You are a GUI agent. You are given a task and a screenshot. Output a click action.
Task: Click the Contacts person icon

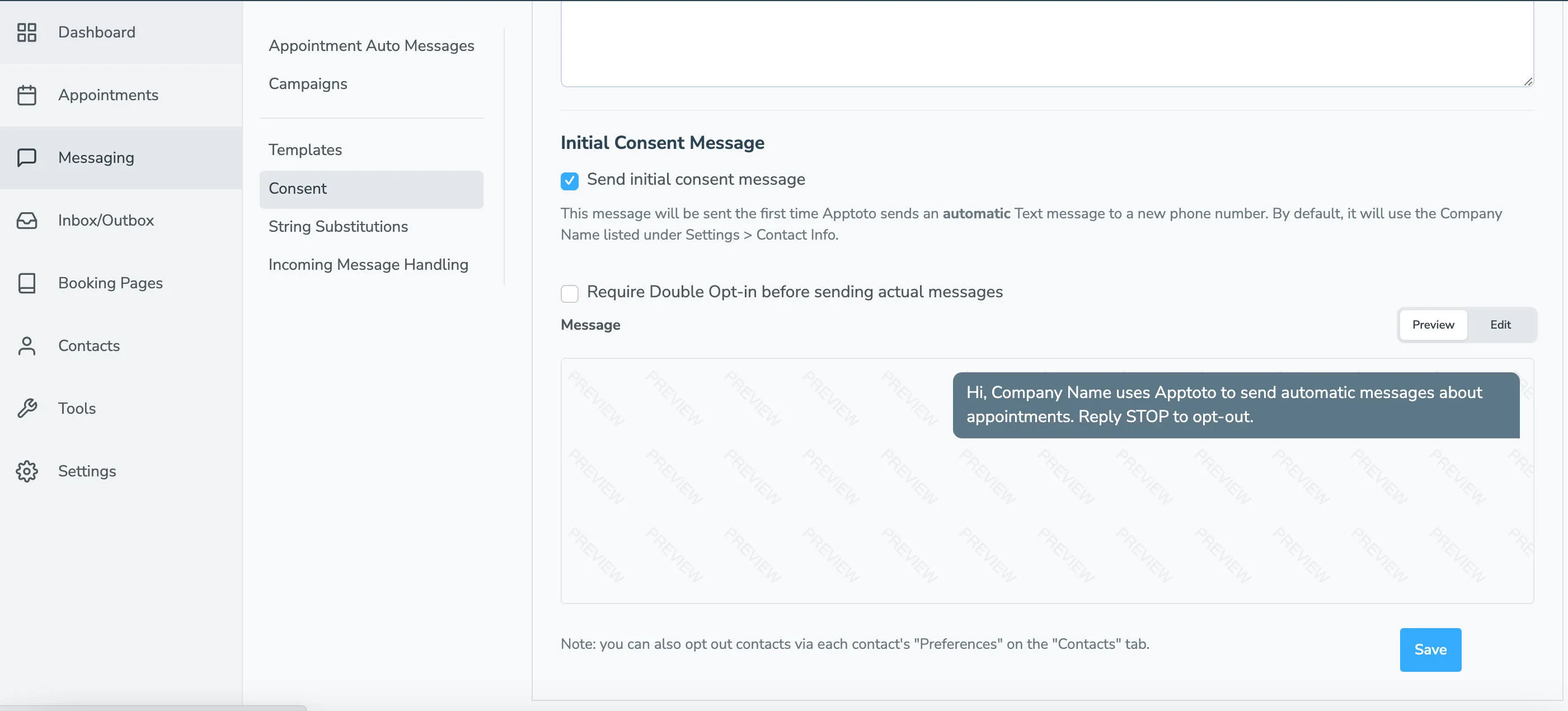tap(27, 346)
